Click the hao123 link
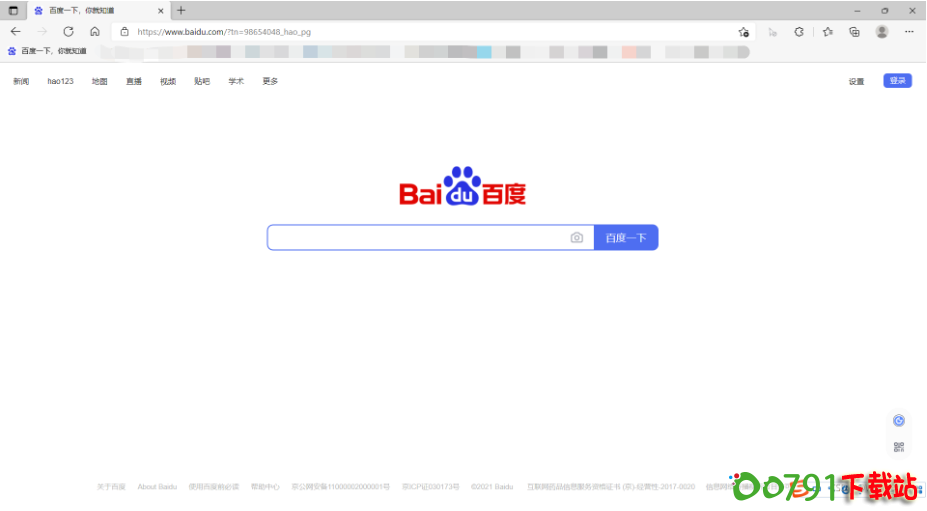 pos(60,81)
